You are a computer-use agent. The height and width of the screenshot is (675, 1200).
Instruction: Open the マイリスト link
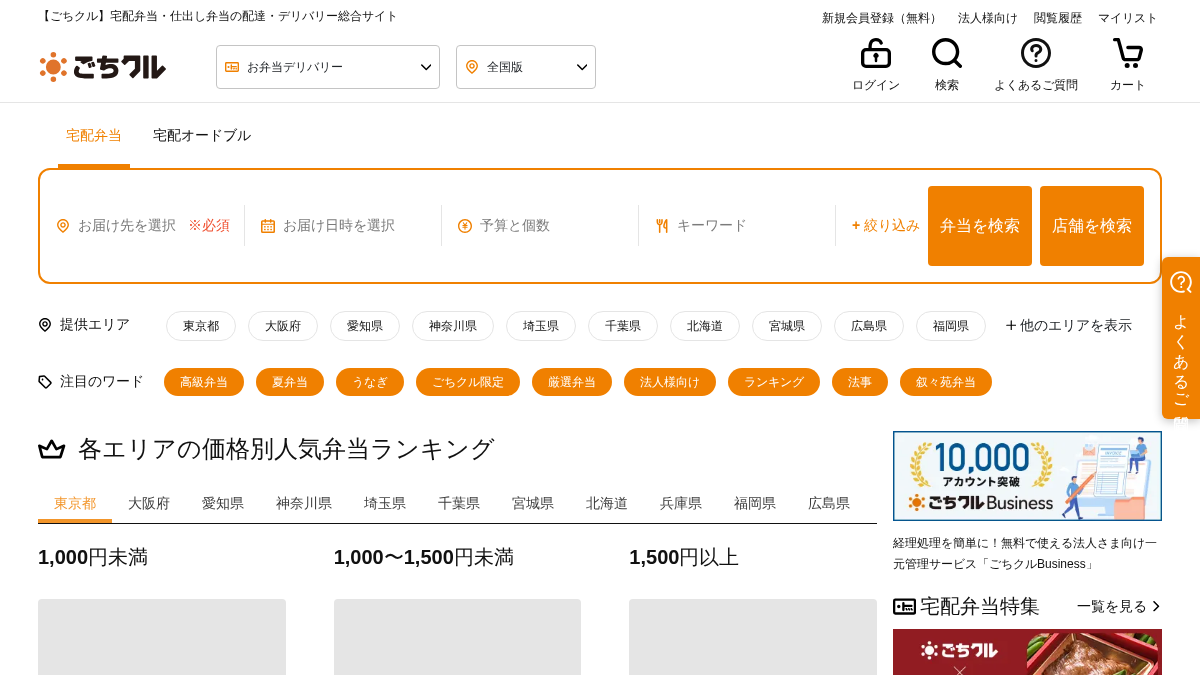click(x=1128, y=18)
